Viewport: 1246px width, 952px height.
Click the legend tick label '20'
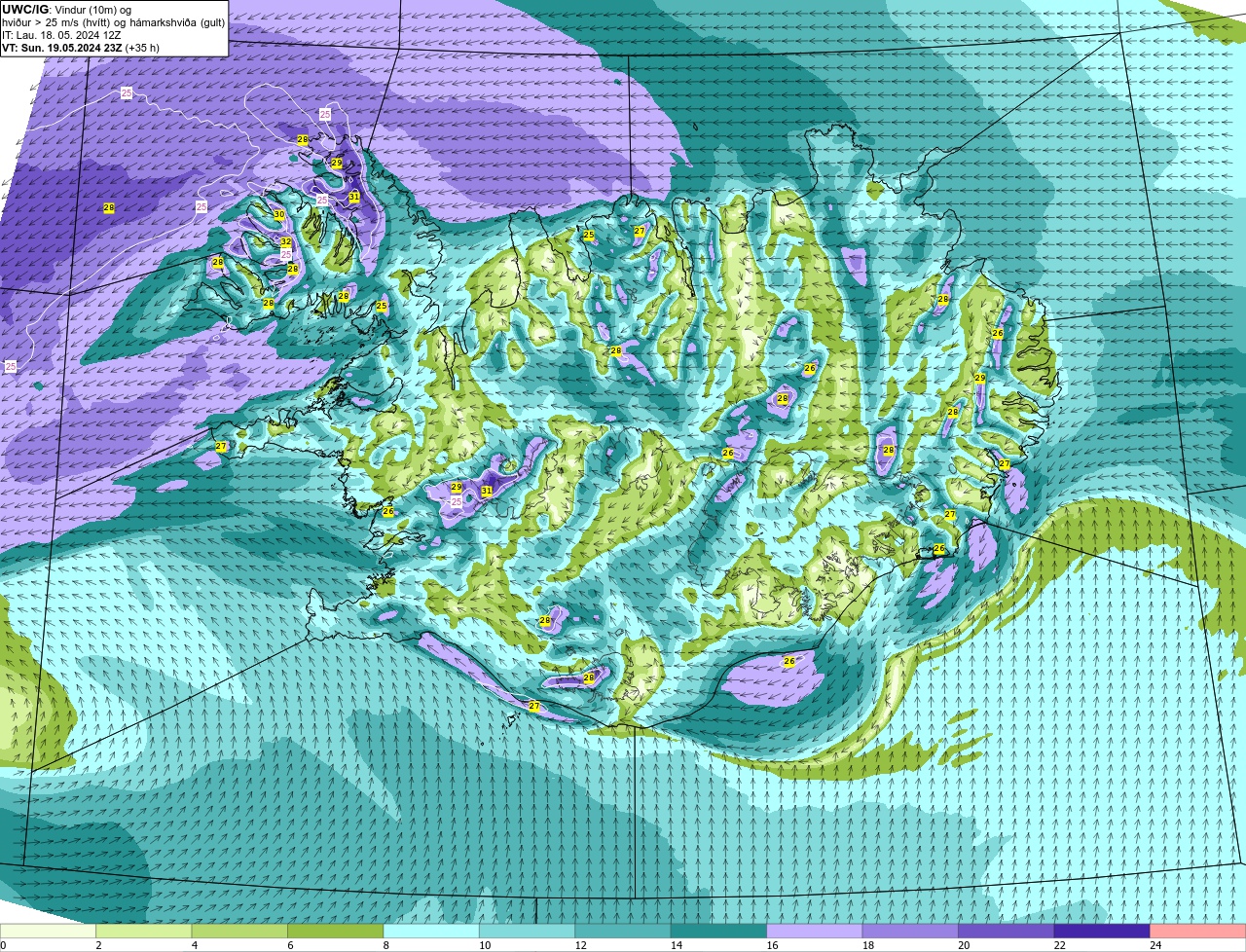(964, 945)
